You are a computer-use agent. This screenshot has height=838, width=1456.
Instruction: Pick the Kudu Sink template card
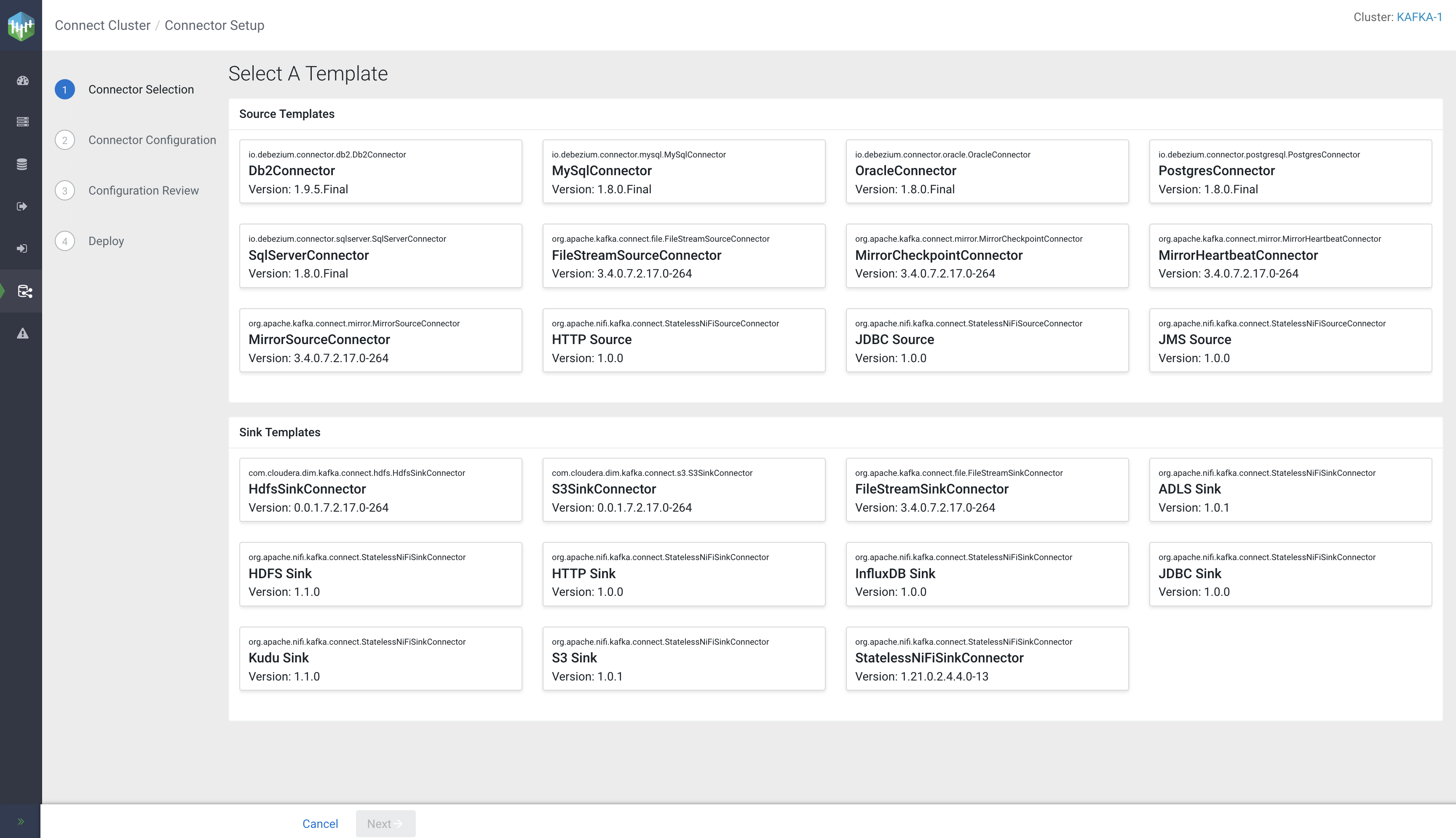click(x=380, y=659)
